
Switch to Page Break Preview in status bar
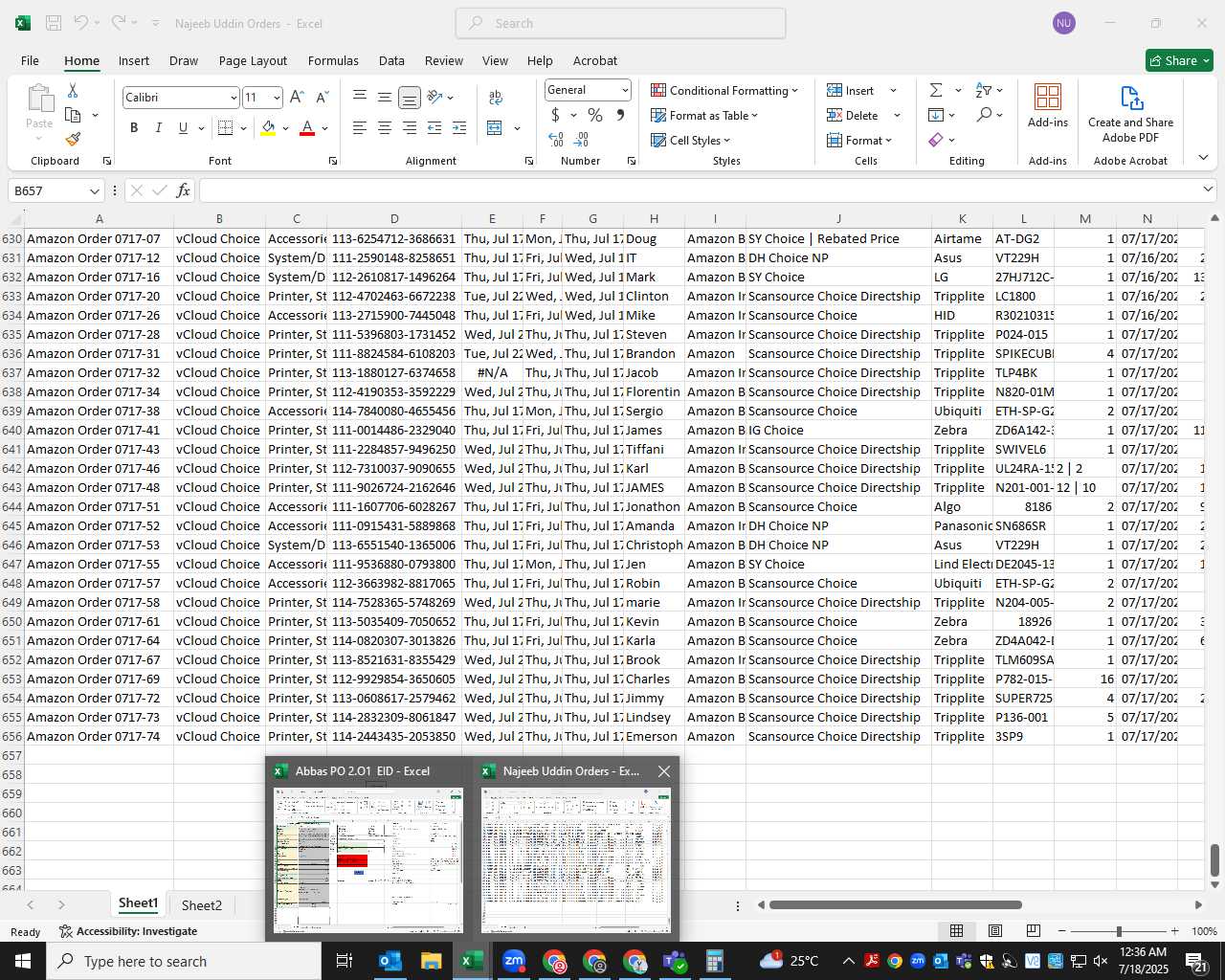(x=1033, y=930)
